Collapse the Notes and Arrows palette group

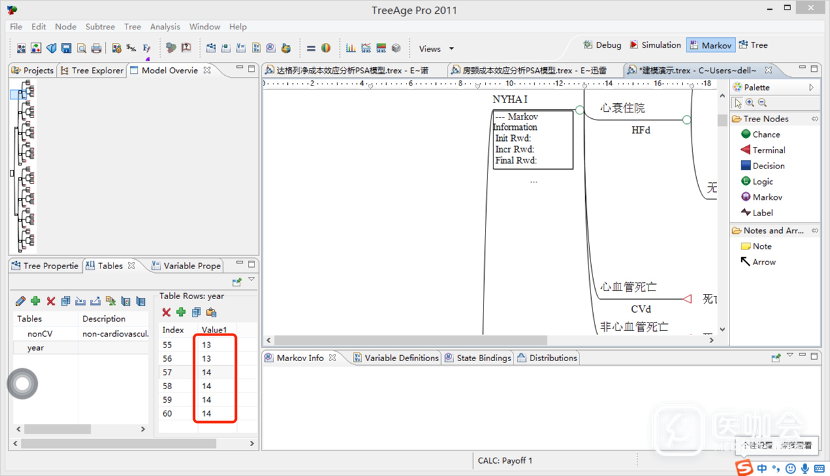775,231
